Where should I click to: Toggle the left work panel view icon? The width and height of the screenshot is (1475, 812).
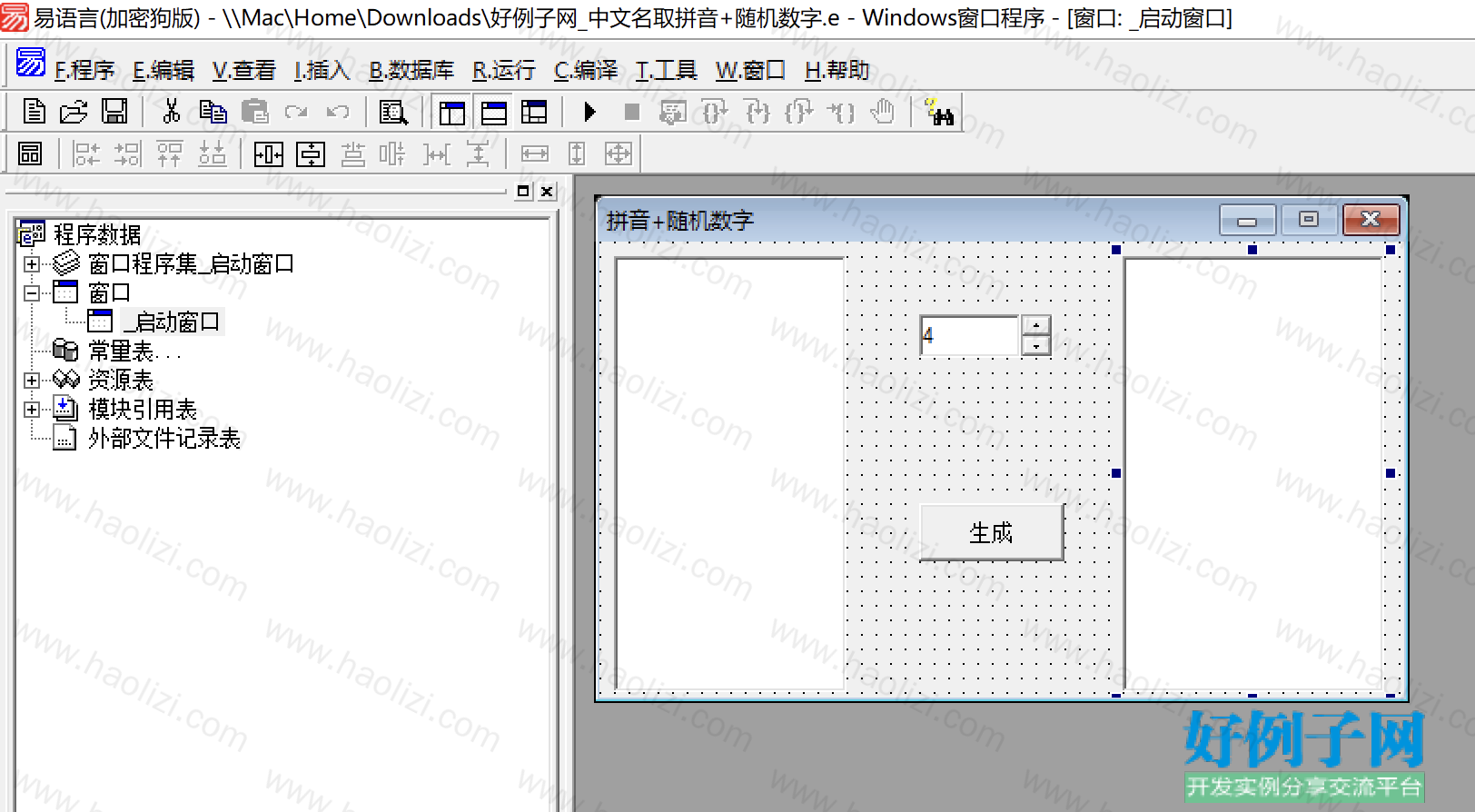tap(451, 112)
